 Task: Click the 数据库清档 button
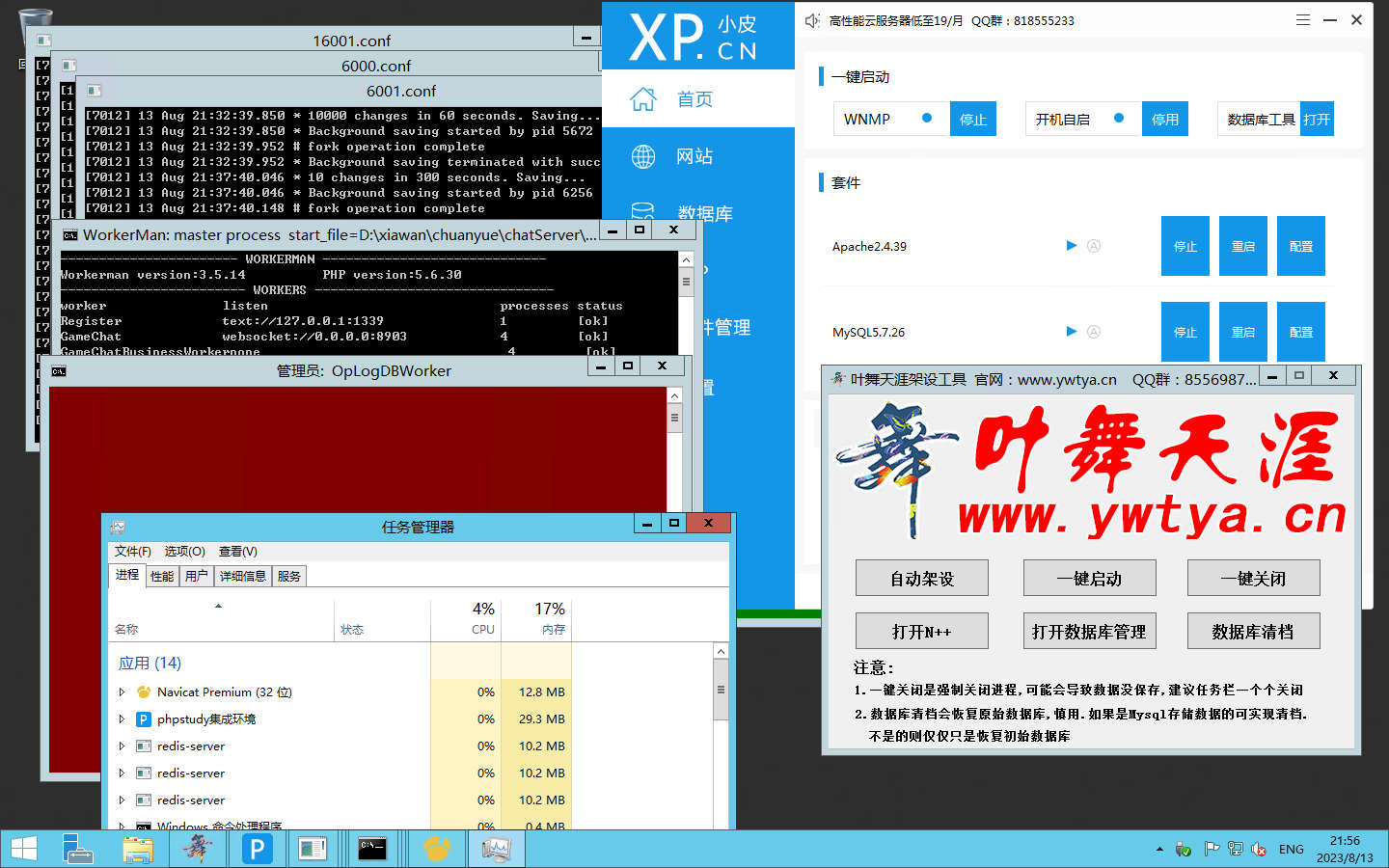pos(1253,632)
